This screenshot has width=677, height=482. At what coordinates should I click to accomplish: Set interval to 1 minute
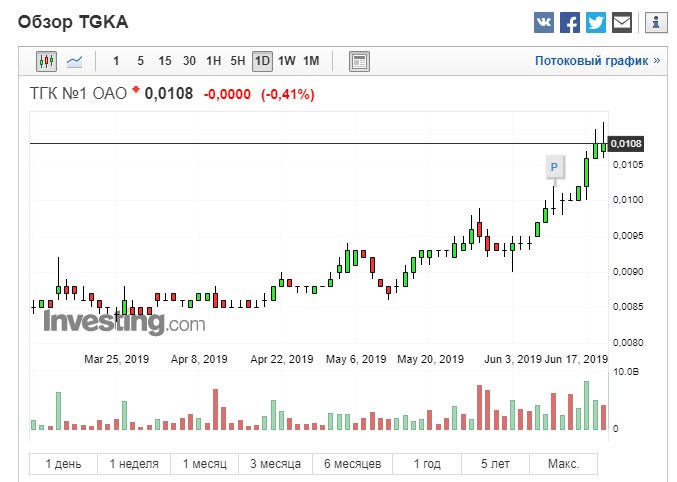click(116, 61)
